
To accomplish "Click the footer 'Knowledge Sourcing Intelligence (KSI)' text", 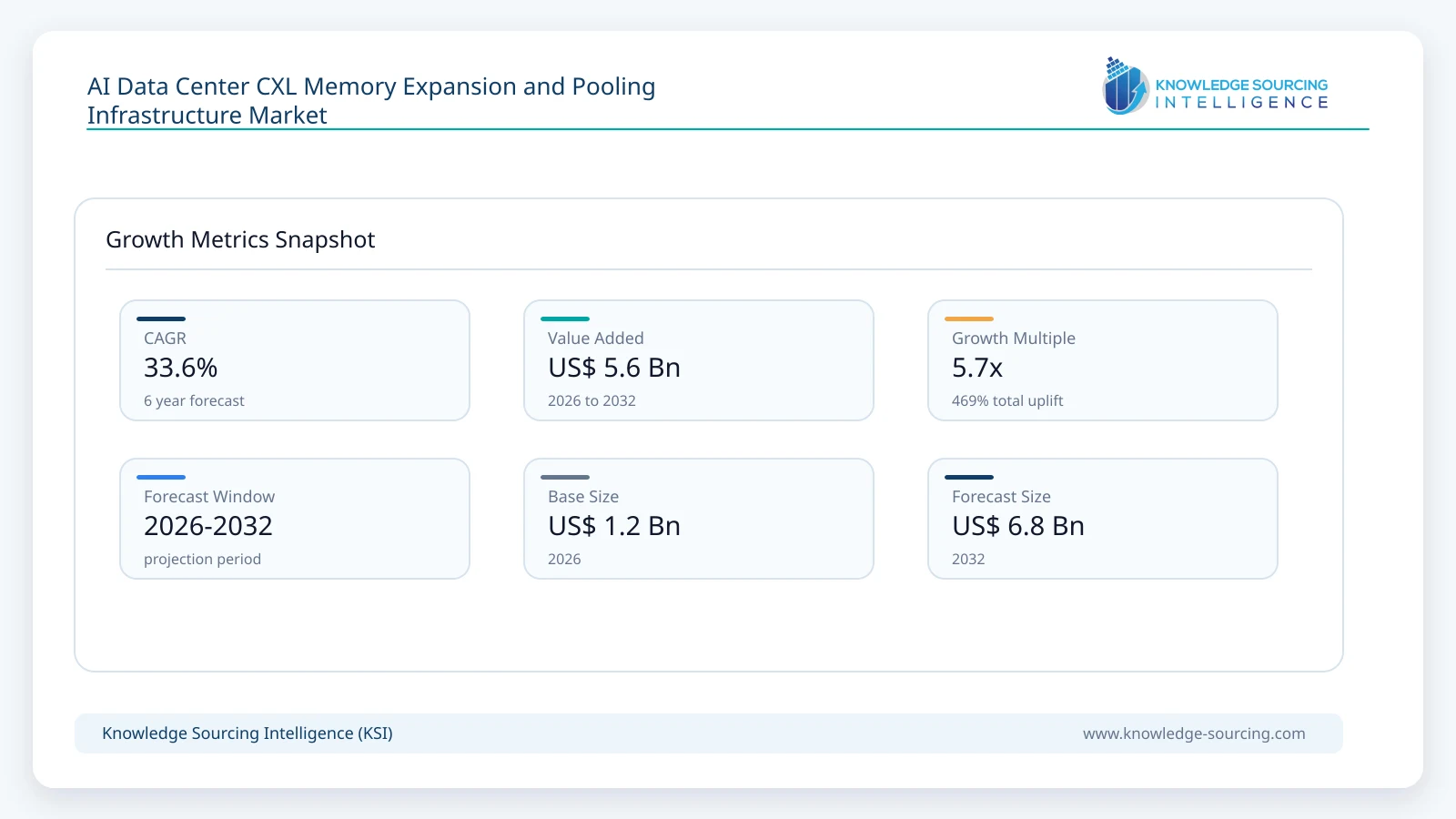I will tap(248, 733).
